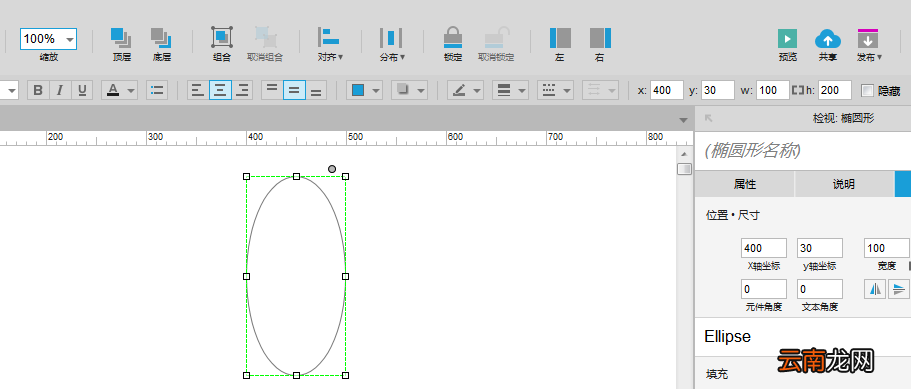
Task: Click the ellipse's gray rotation handle
Action: coord(332,169)
